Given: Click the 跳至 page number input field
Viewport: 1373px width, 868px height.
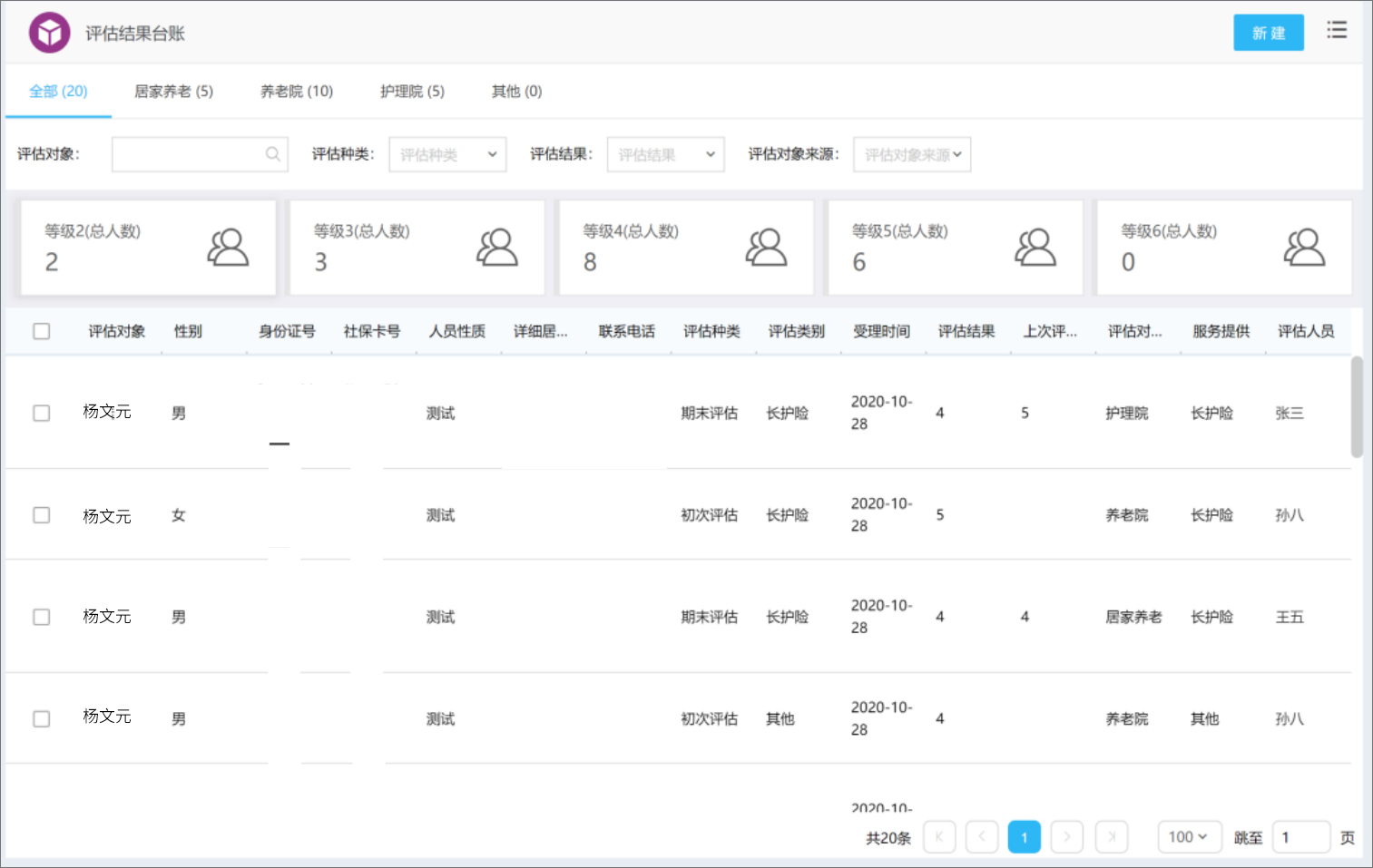Looking at the screenshot, I should click(x=1301, y=836).
